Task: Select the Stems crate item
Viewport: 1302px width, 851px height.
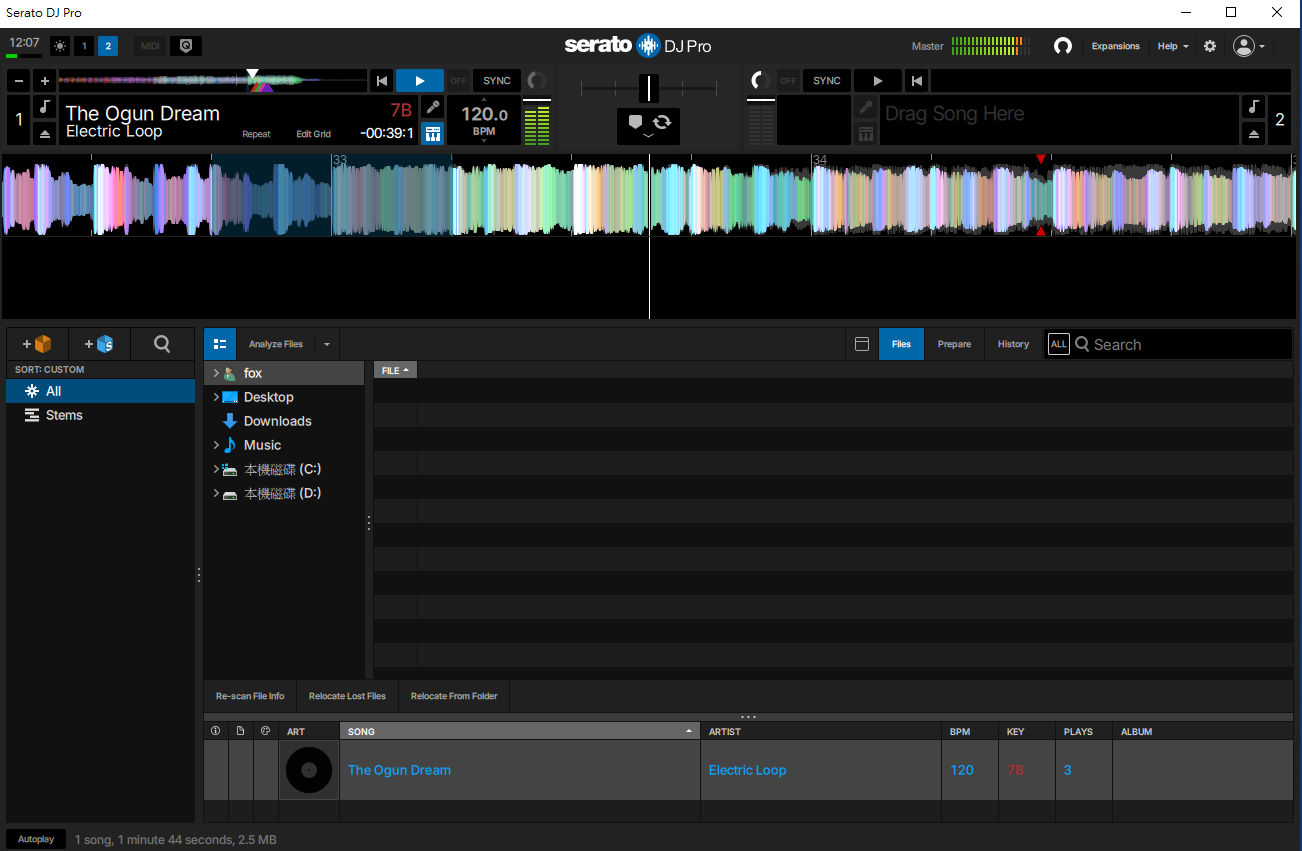Action: pyautogui.click(x=100, y=415)
